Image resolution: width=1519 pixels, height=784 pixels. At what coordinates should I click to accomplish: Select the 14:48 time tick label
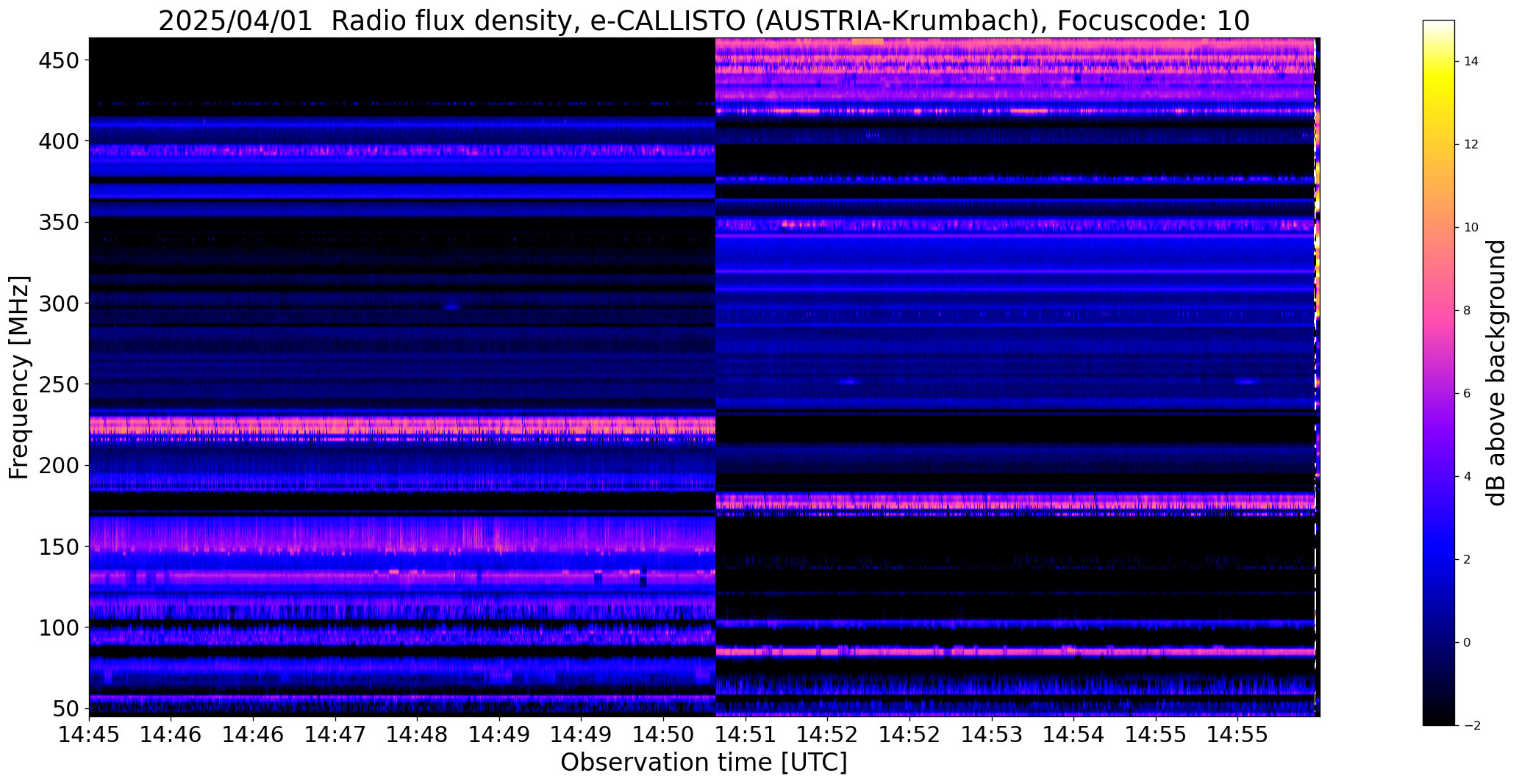pos(418,733)
